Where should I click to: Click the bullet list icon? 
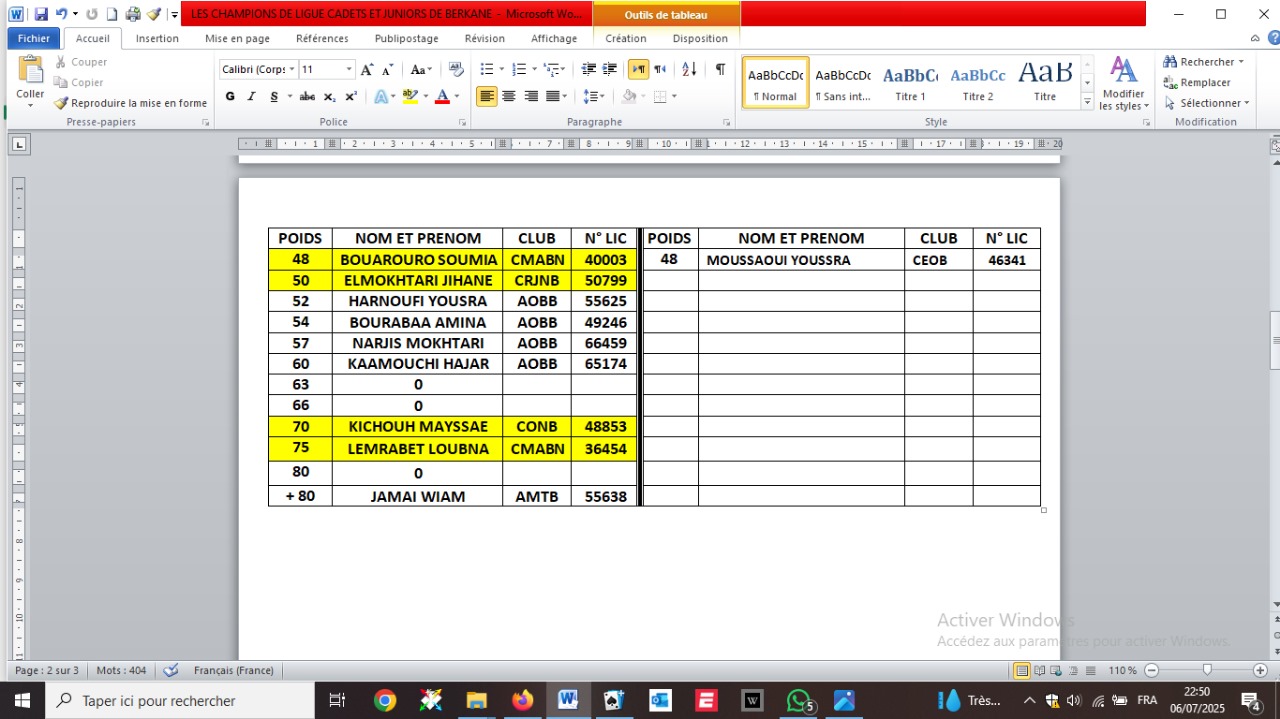pyautogui.click(x=487, y=69)
